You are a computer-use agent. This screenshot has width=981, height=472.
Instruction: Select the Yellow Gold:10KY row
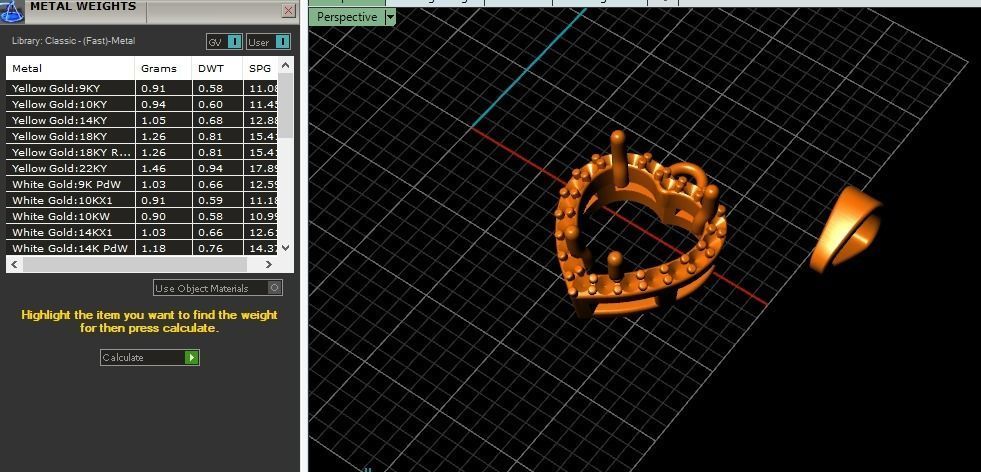[141, 104]
